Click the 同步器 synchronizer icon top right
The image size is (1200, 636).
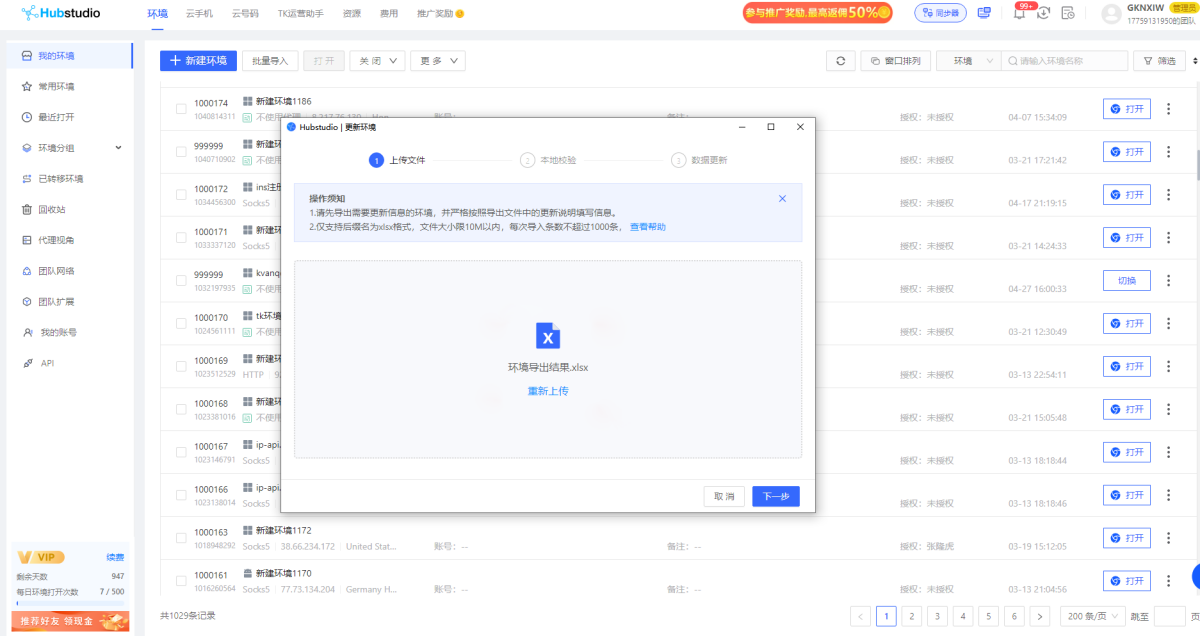[939, 12]
